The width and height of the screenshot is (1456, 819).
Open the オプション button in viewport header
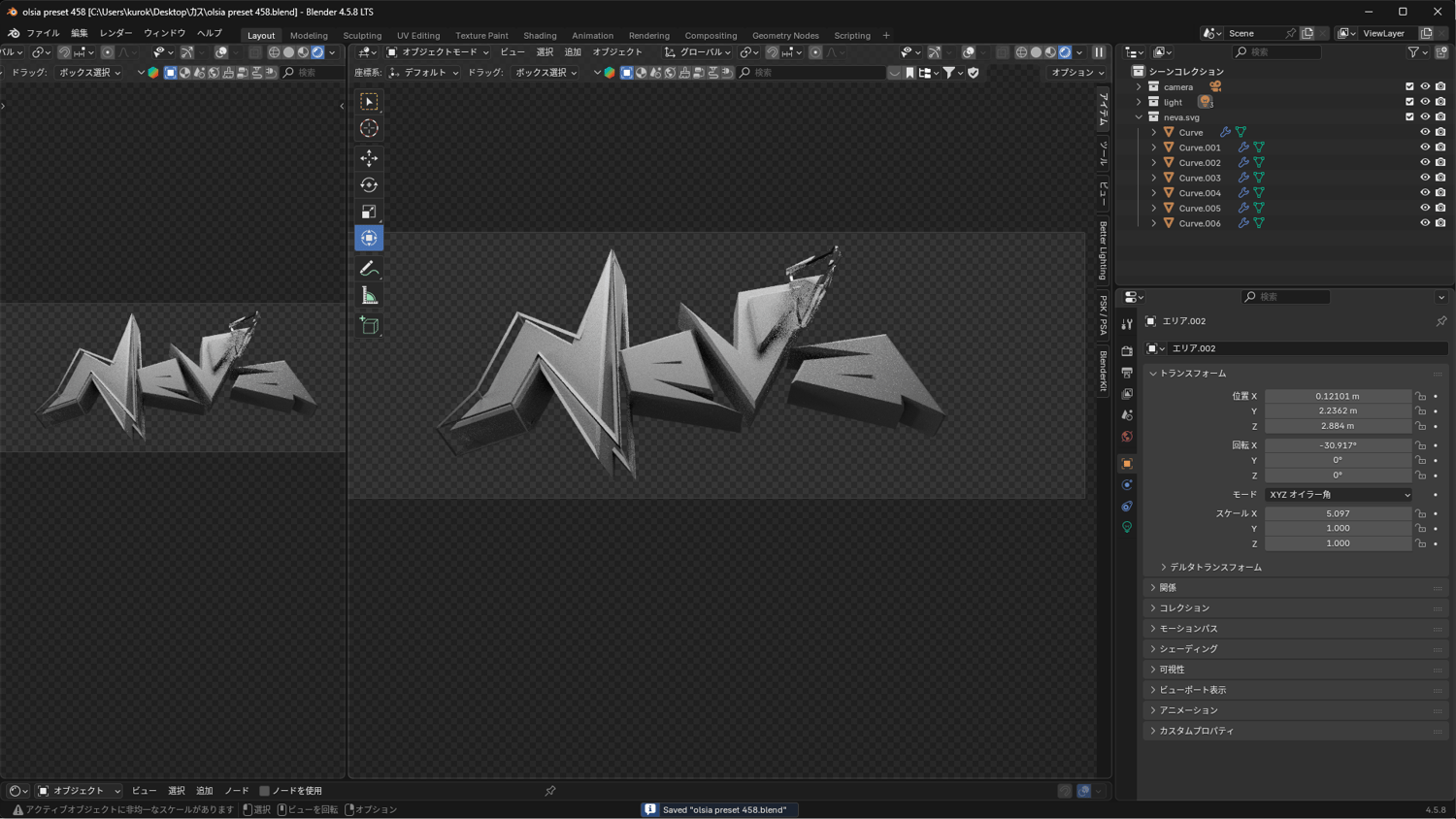click(1077, 73)
